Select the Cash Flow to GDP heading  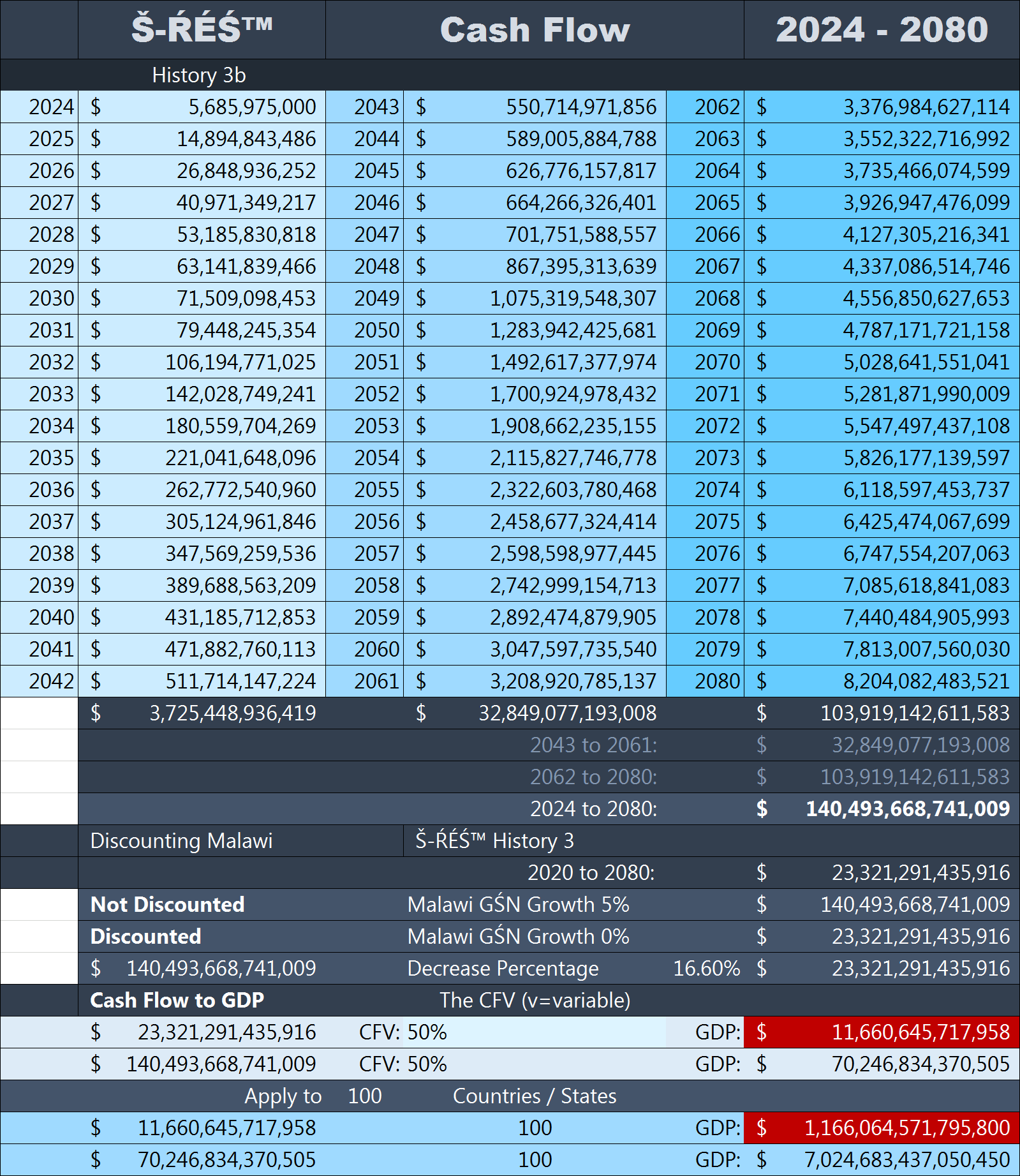[177, 1000]
